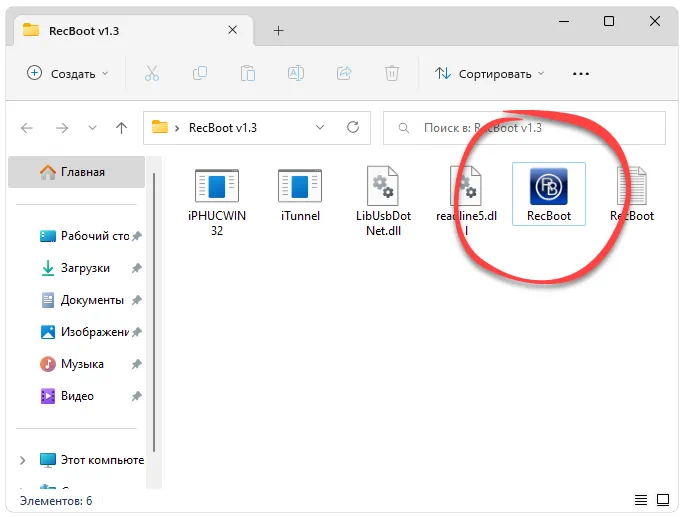Select the LibUsbDotNet.dll file
This screenshot has height=517, width=687.
[383, 202]
